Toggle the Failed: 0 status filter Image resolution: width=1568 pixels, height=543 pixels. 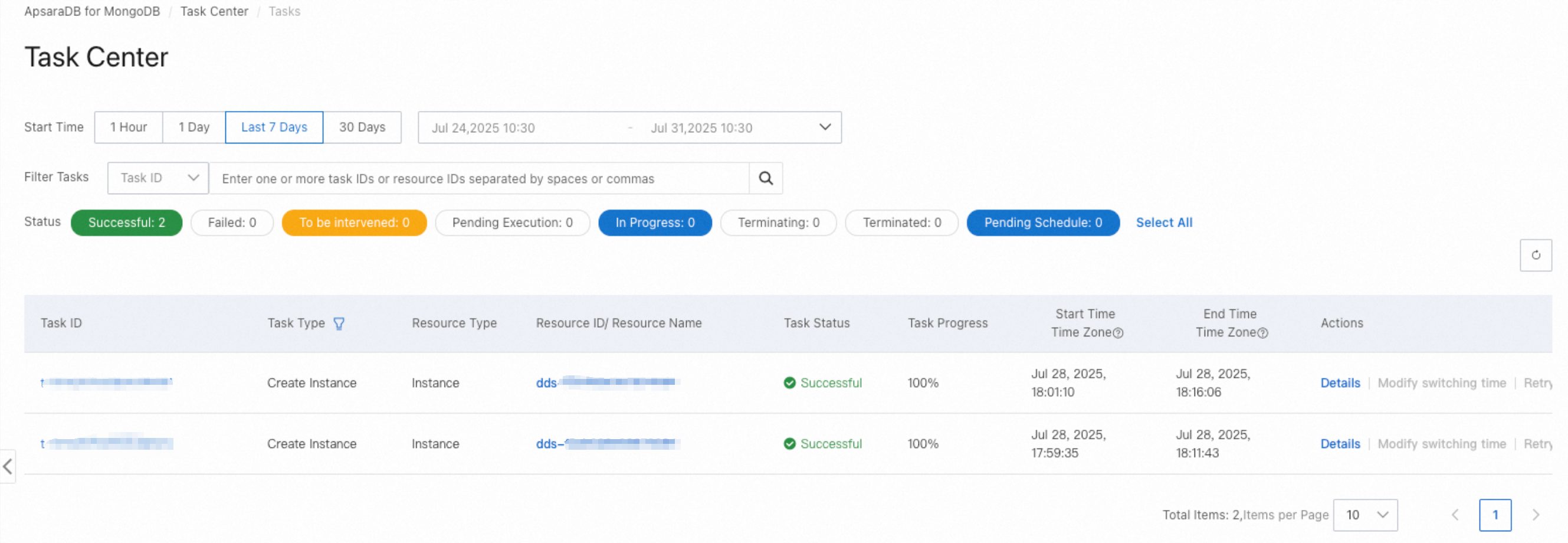[232, 223]
